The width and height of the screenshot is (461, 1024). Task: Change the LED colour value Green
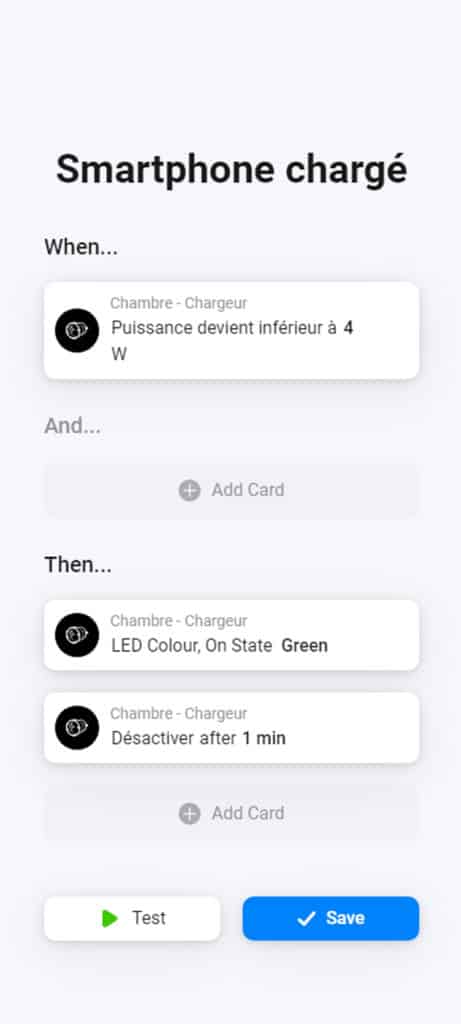(x=304, y=646)
